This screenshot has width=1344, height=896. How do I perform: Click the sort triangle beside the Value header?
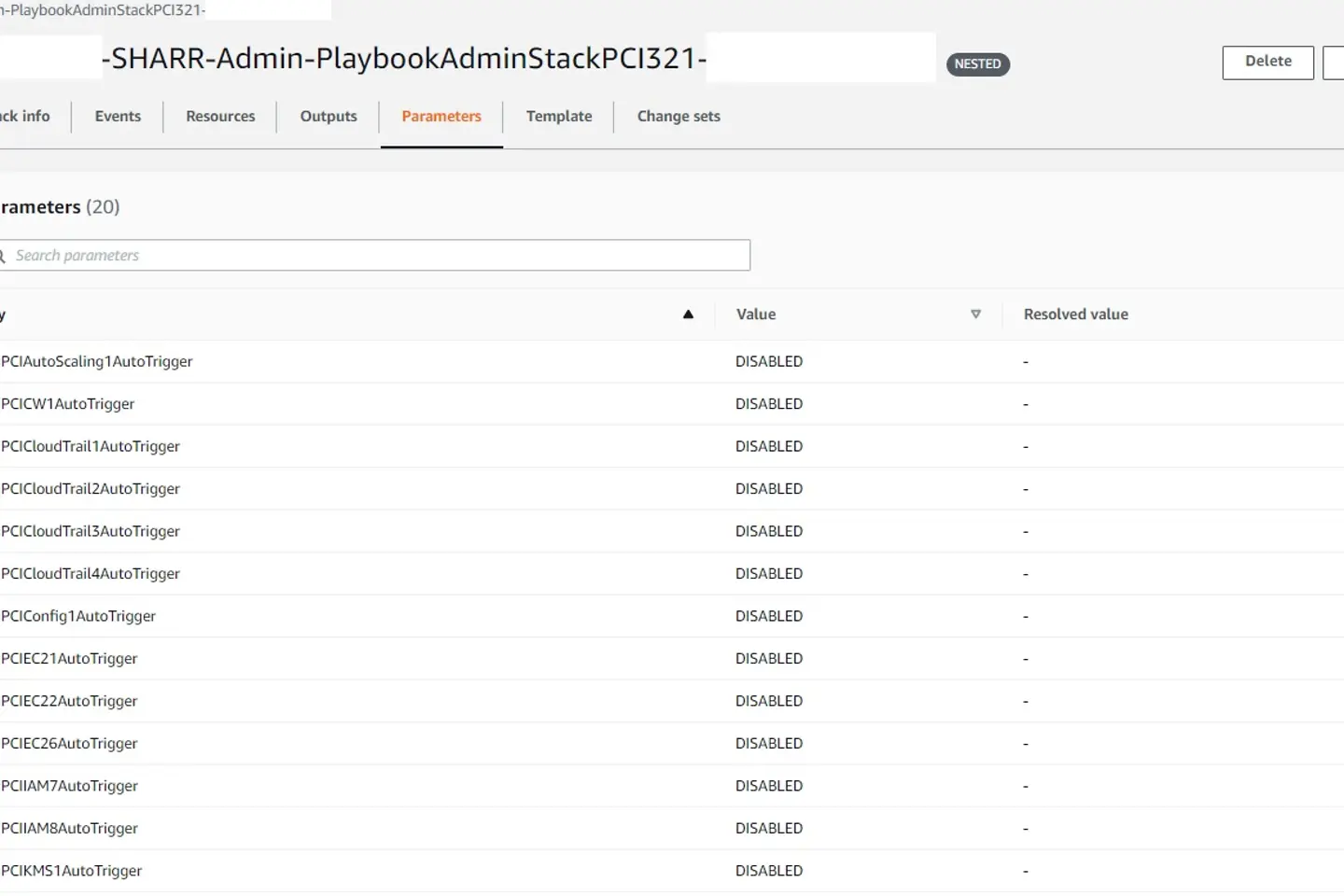coord(975,315)
